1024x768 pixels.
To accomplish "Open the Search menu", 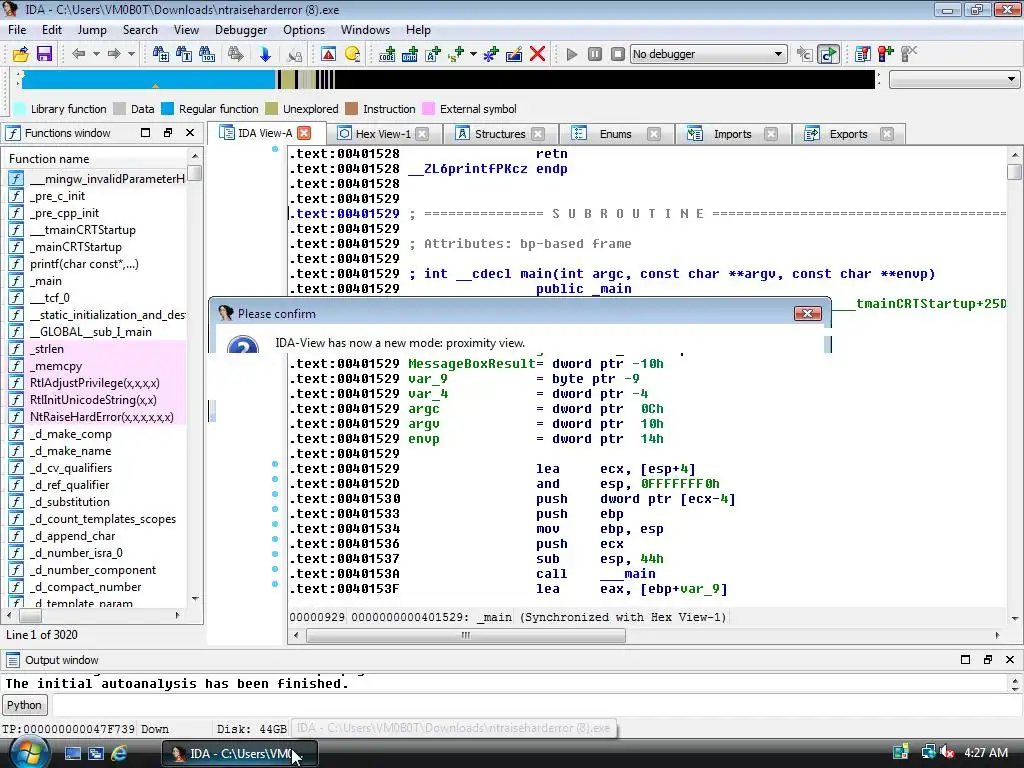I will (x=140, y=30).
